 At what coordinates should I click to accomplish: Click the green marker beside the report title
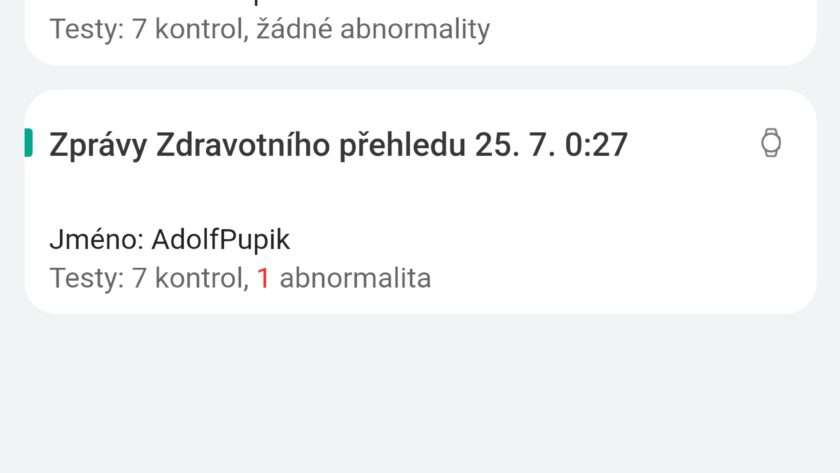[x=29, y=144]
